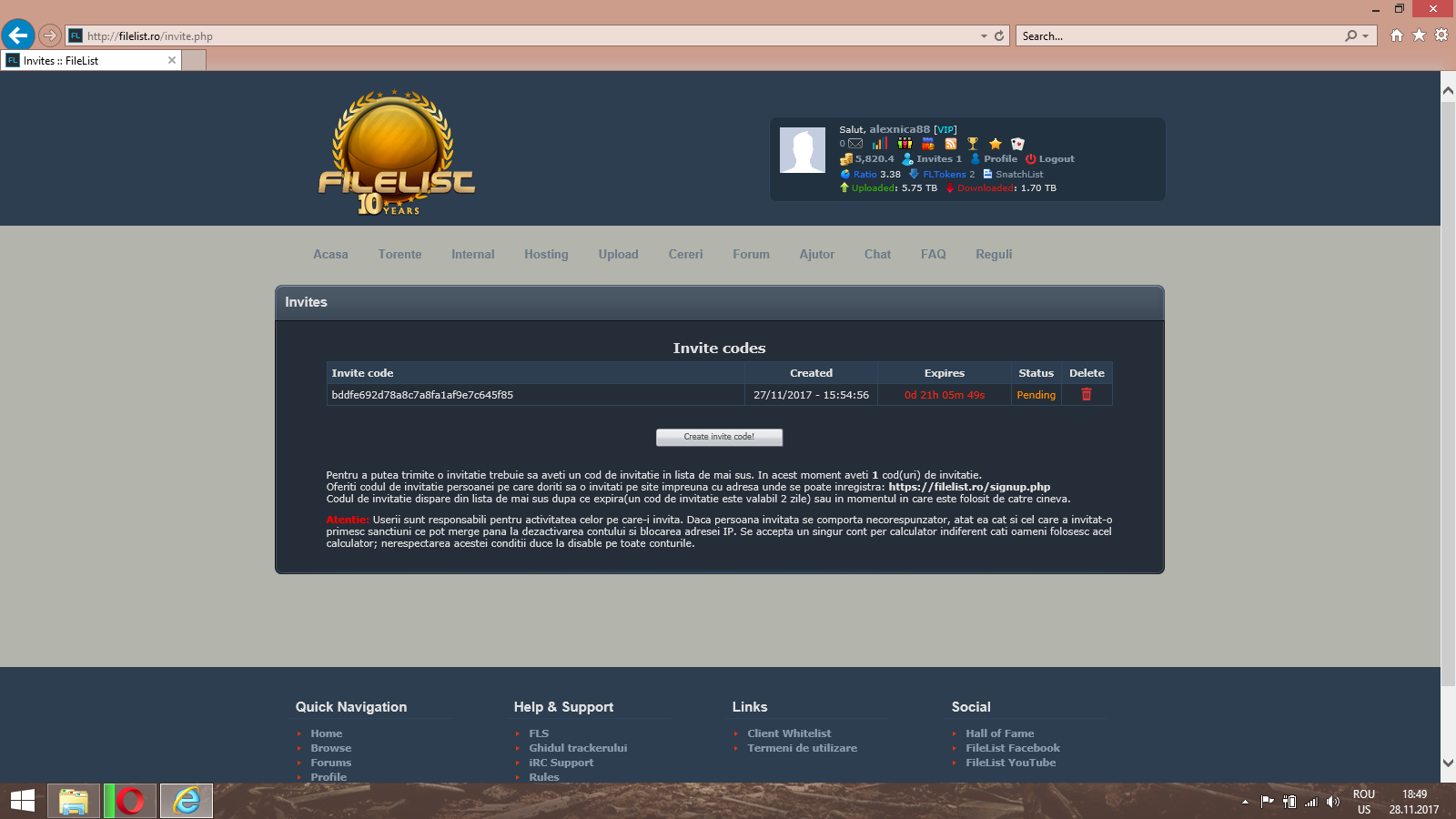This screenshot has width=1456, height=819.
Task: Go to the Forum menu item
Action: click(751, 255)
